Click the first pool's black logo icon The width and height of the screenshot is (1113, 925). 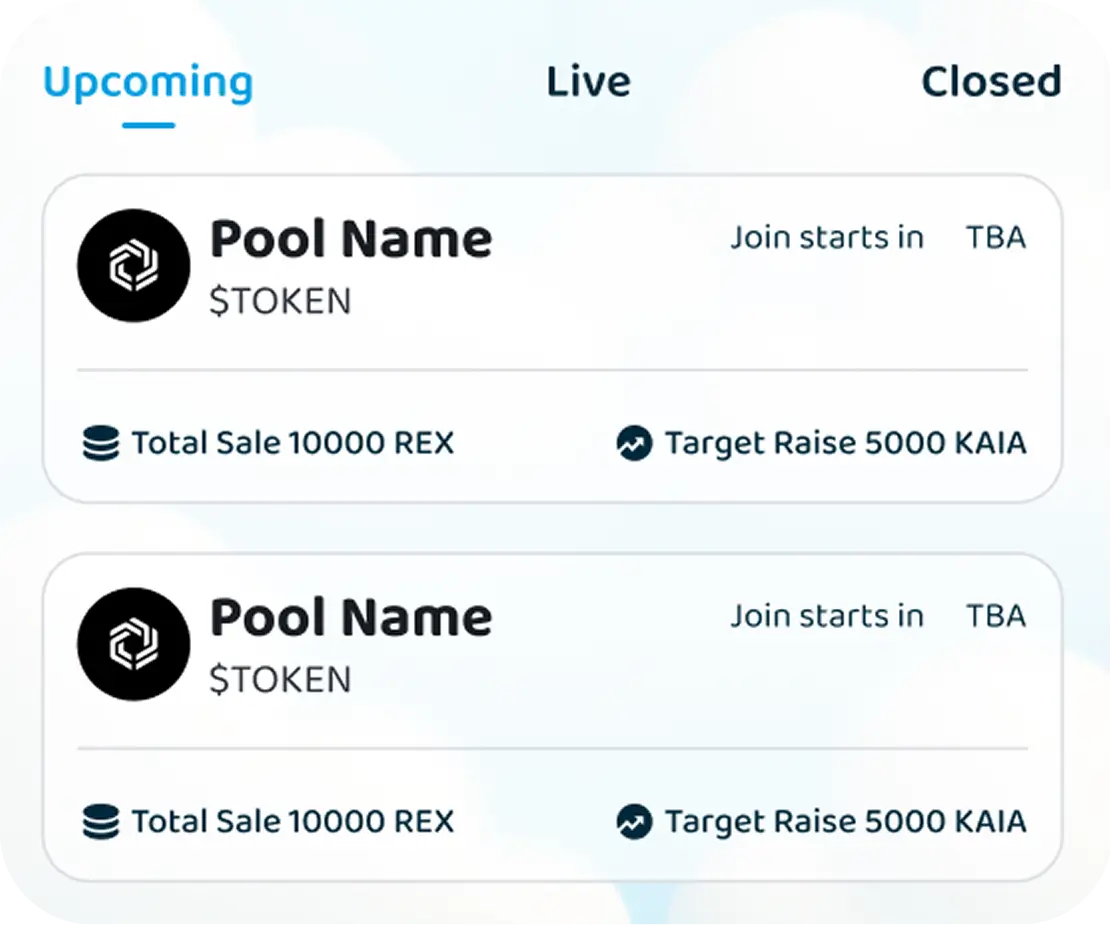coord(133,265)
